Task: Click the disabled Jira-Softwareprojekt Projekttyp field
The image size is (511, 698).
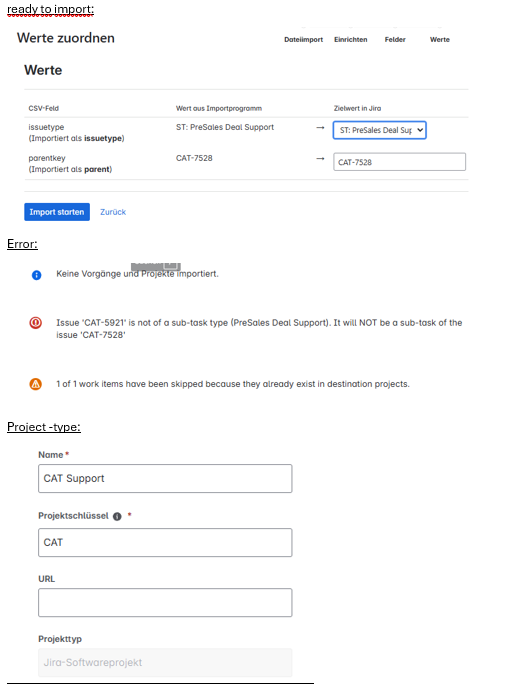Action: pyautogui.click(x=165, y=662)
